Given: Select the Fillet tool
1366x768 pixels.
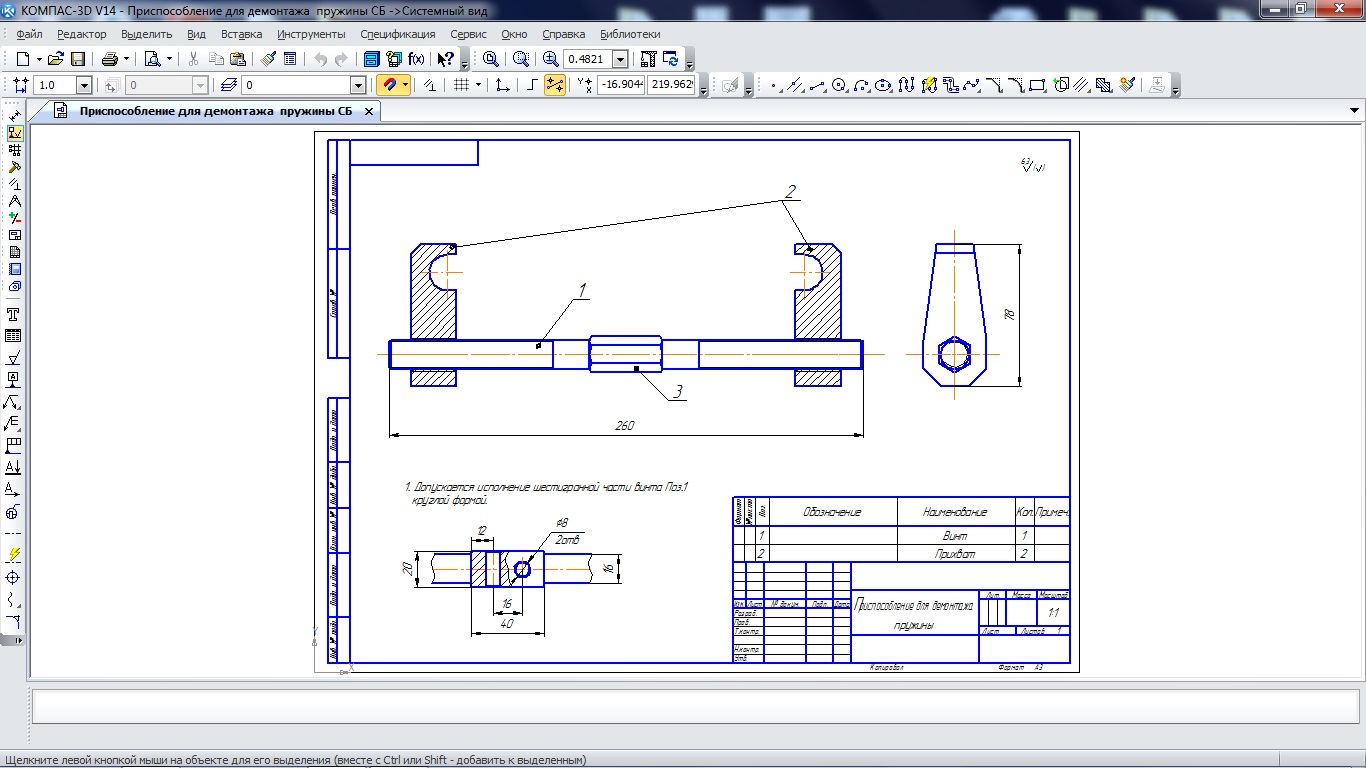Looking at the screenshot, I should tap(1017, 86).
